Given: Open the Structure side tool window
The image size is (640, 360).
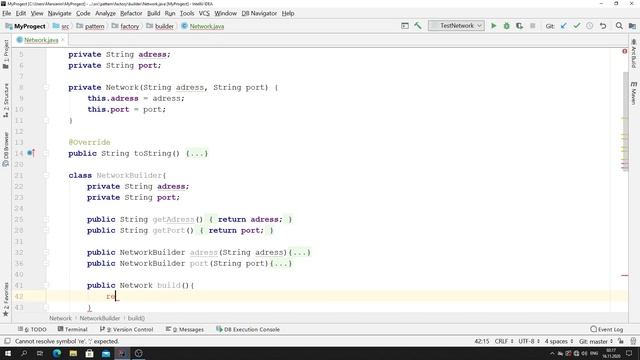Looking at the screenshot, I should coord(6,101).
